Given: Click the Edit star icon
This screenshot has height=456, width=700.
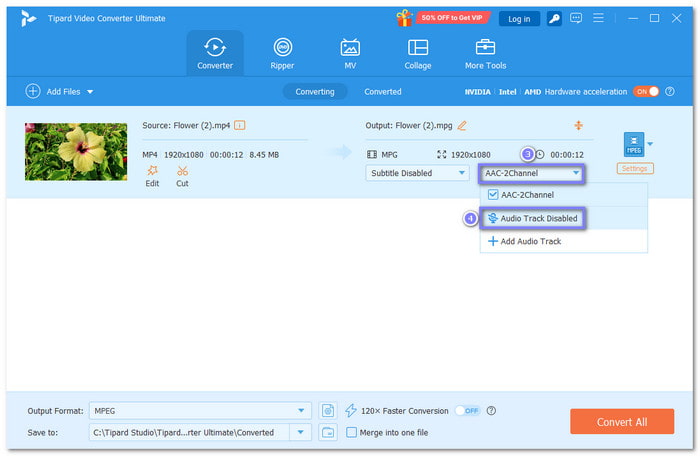Looking at the screenshot, I should pyautogui.click(x=152, y=171).
